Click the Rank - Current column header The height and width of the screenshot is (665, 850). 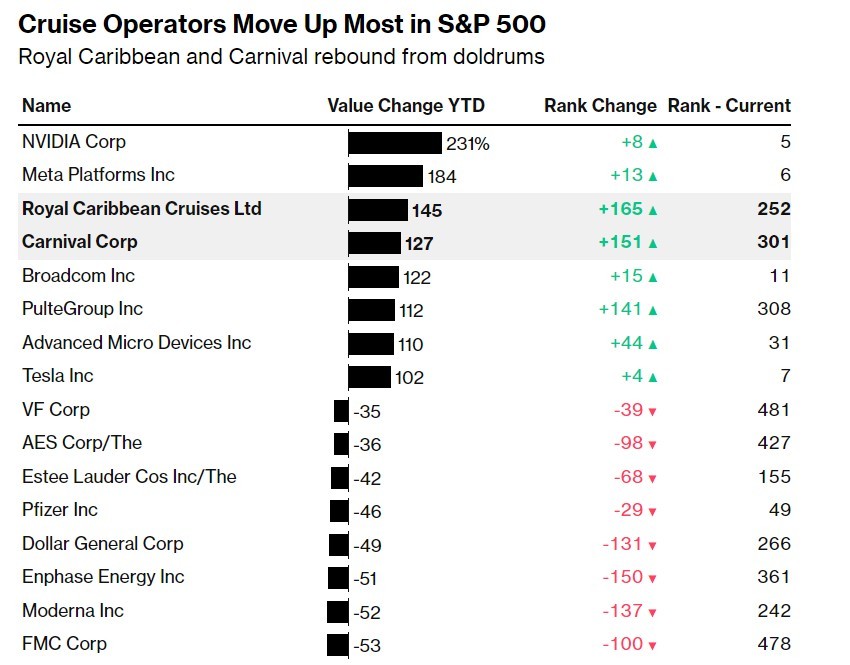coord(729,106)
